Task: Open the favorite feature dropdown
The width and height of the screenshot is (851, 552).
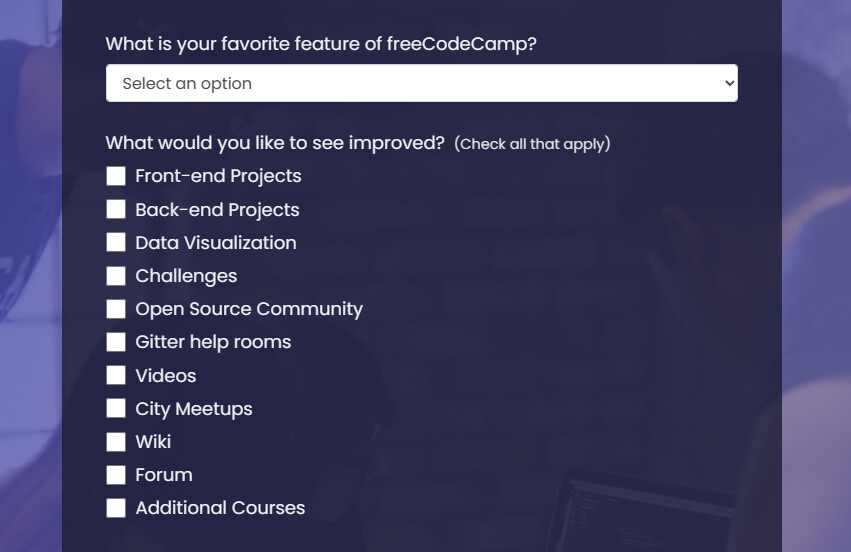Action: (x=421, y=83)
